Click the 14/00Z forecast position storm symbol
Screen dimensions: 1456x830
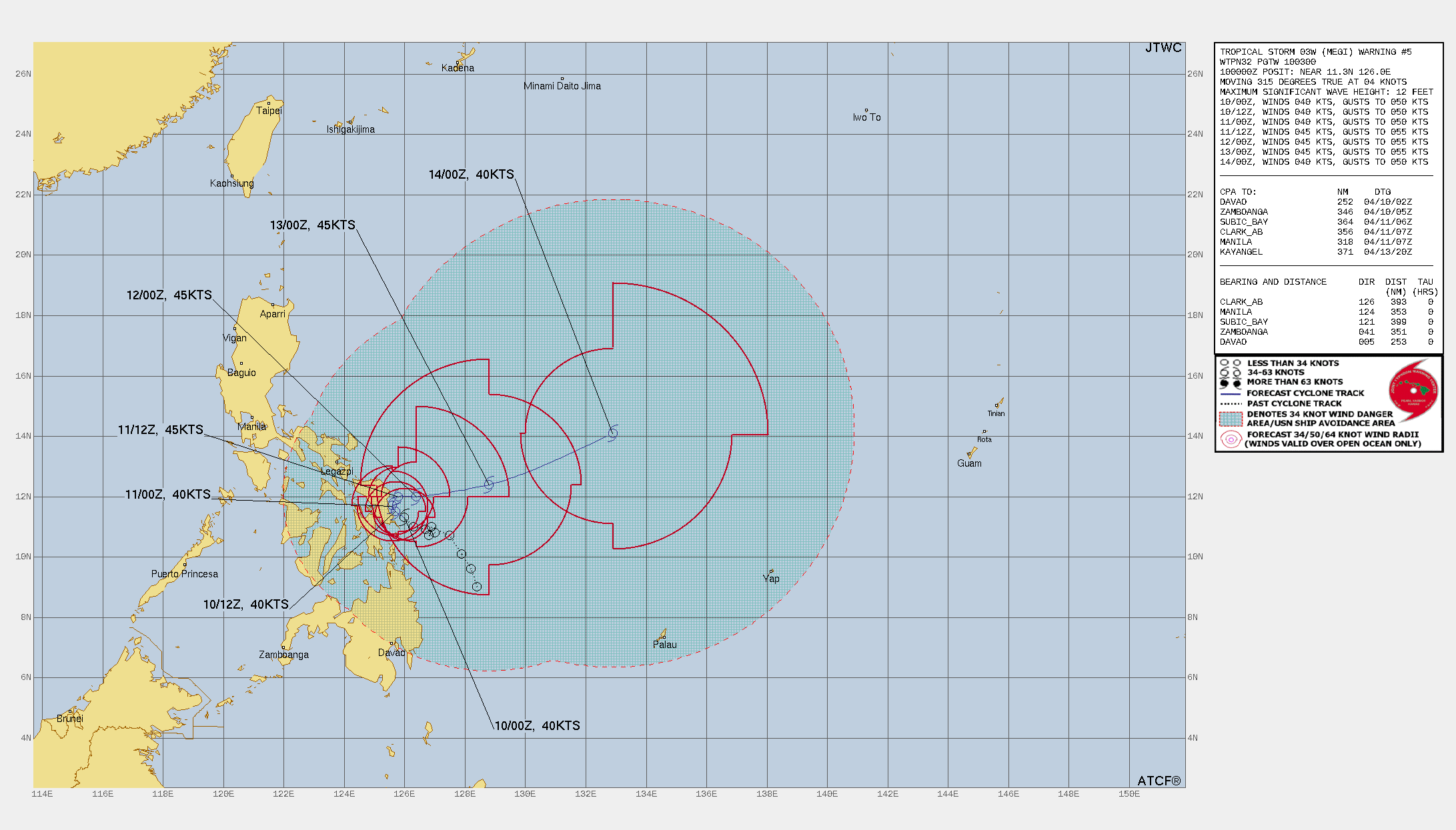pos(612,433)
